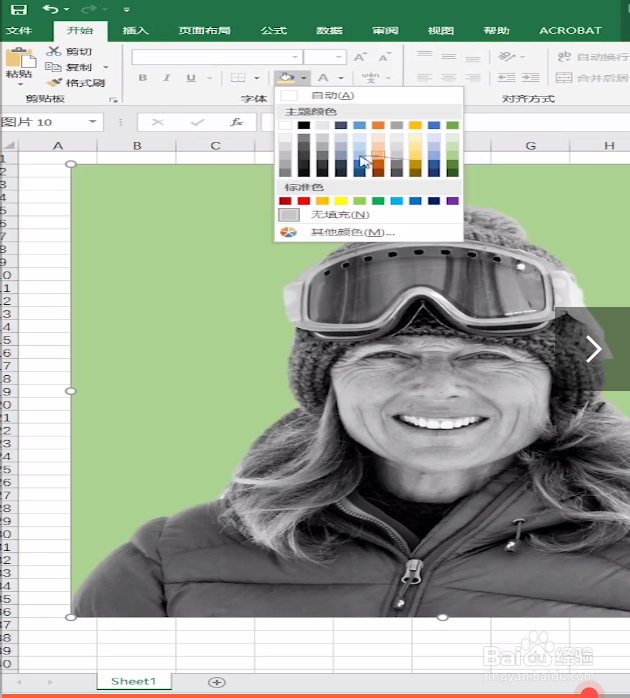Viewport: 630px width, 698px height.
Task: Open the ACROBAT tab
Action: click(570, 31)
